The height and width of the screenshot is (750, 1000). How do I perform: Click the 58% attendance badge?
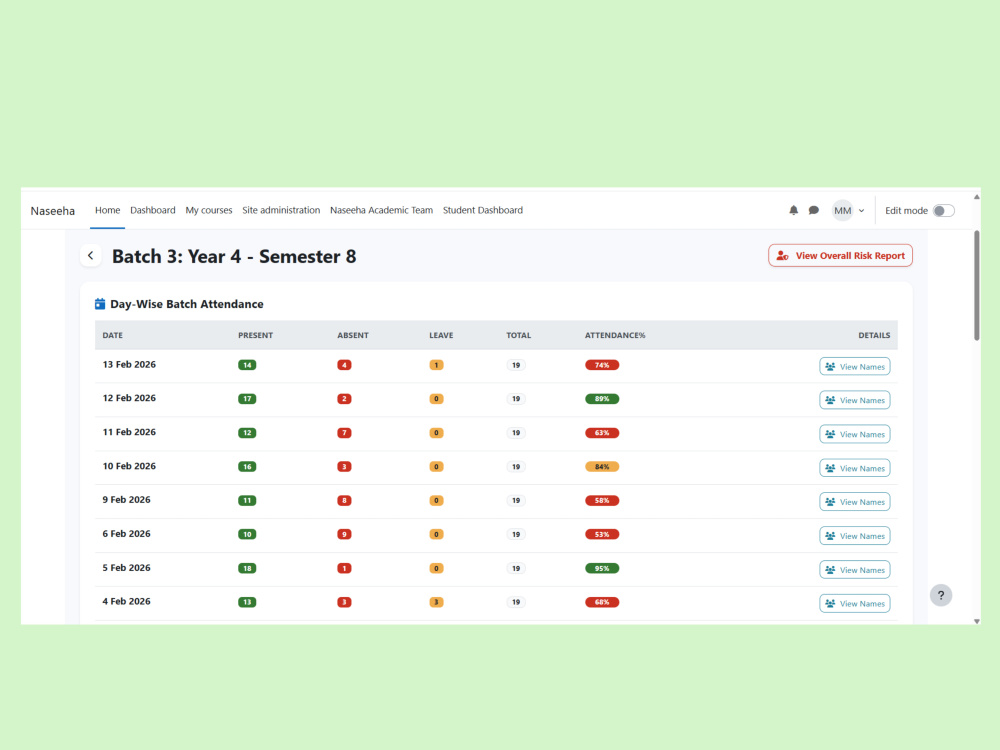point(602,501)
